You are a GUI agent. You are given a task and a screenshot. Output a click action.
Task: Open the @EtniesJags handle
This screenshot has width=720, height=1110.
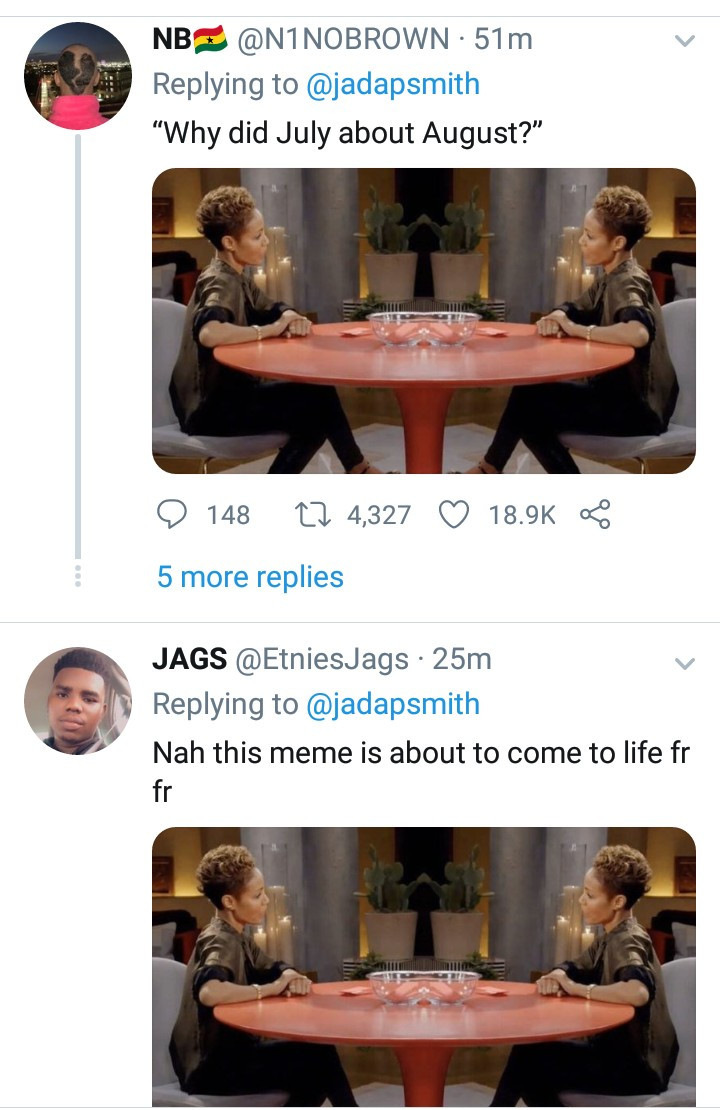pos(321,659)
